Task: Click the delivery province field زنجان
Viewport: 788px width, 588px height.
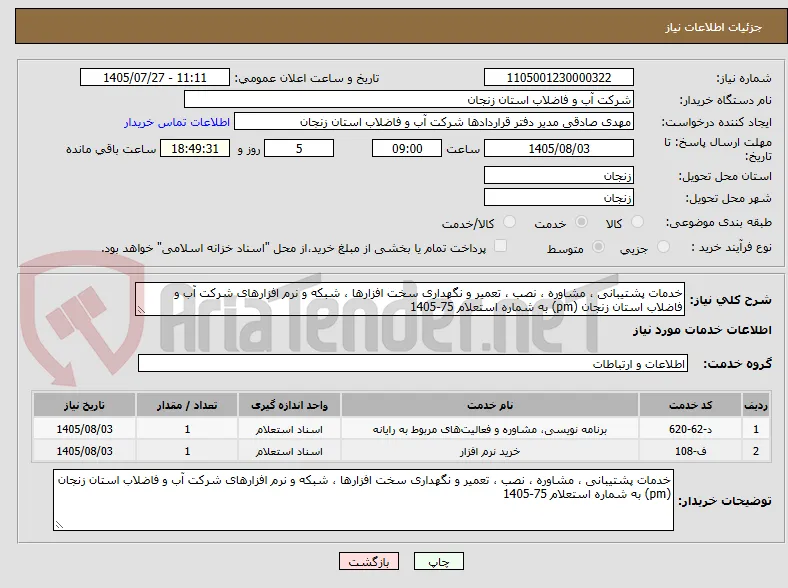Action: click(x=559, y=175)
